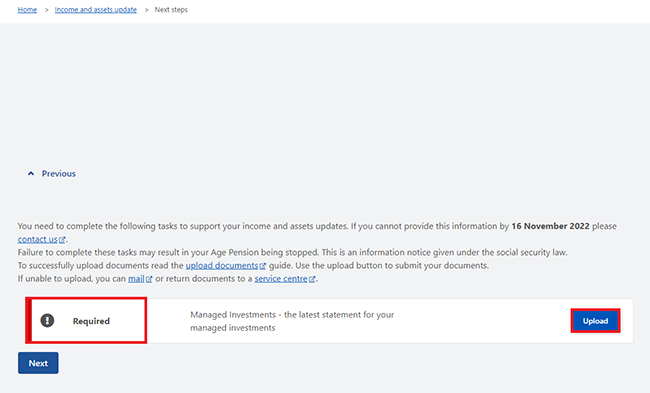
Task: Click the Required exclamation alert icon
Action: click(x=47, y=320)
